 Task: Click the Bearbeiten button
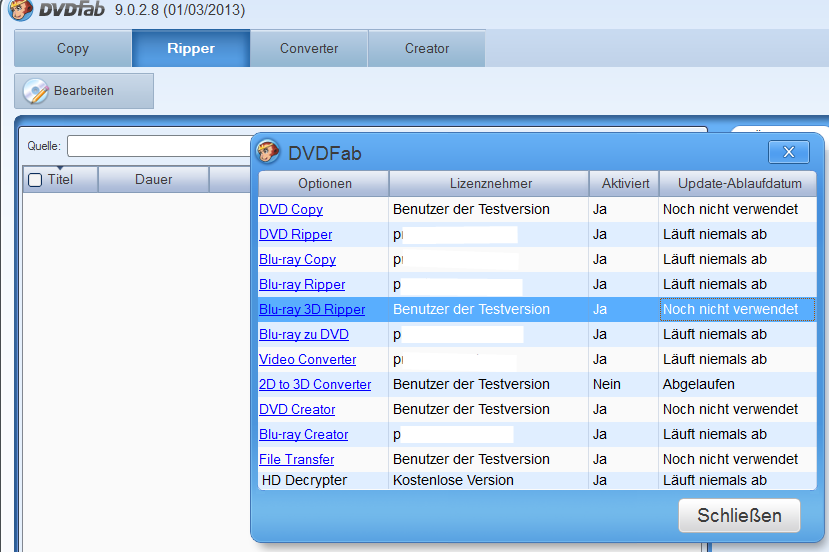click(x=84, y=91)
